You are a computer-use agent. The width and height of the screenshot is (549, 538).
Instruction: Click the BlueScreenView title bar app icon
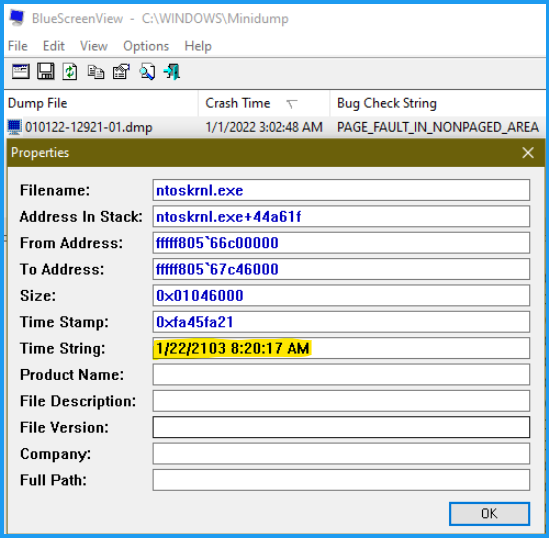[x=16, y=18]
